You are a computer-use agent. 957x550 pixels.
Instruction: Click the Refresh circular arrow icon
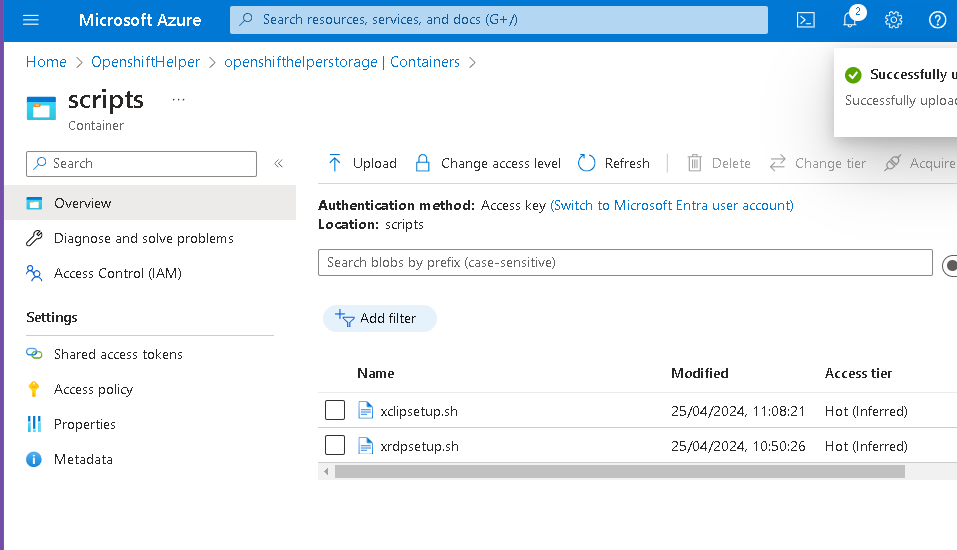click(x=587, y=163)
